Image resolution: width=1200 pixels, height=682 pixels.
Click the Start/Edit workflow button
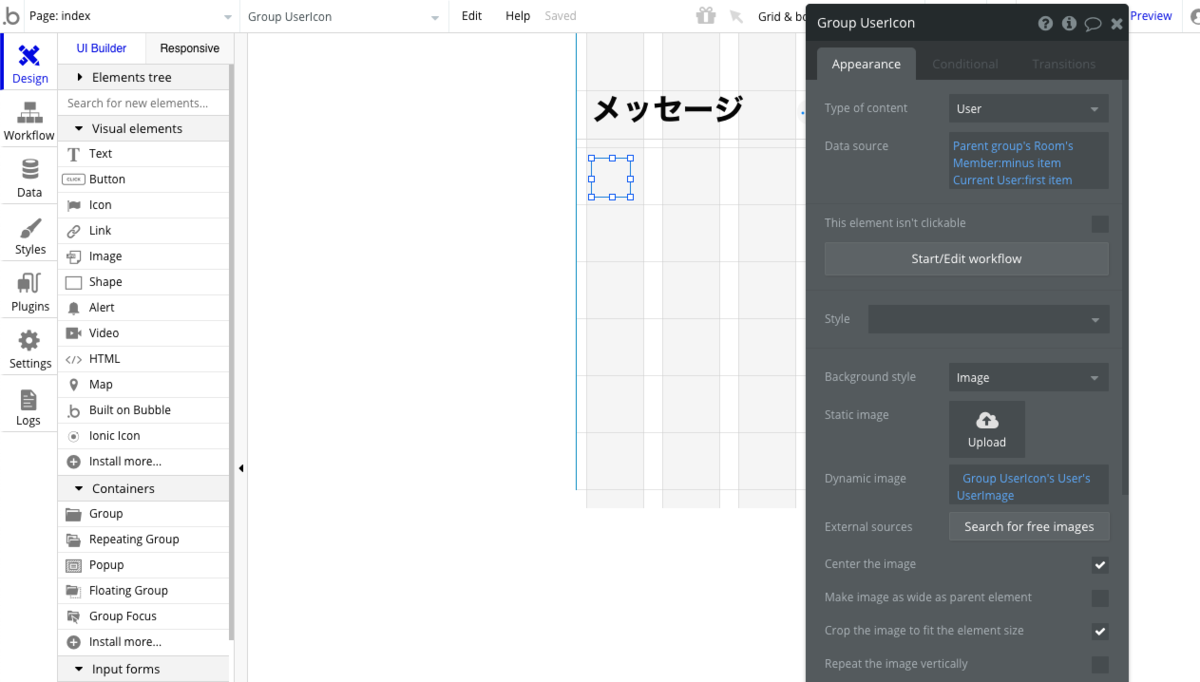pos(966,259)
